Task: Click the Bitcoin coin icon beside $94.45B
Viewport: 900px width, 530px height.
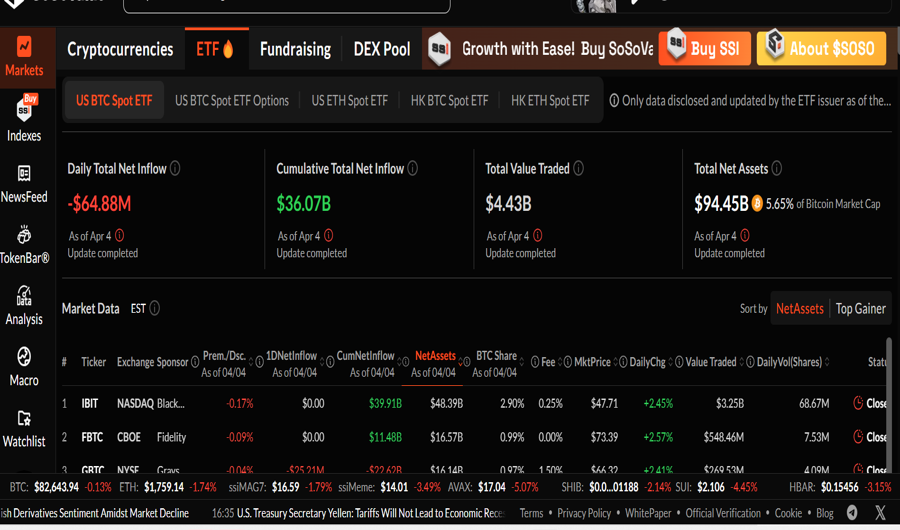Action: pos(757,203)
